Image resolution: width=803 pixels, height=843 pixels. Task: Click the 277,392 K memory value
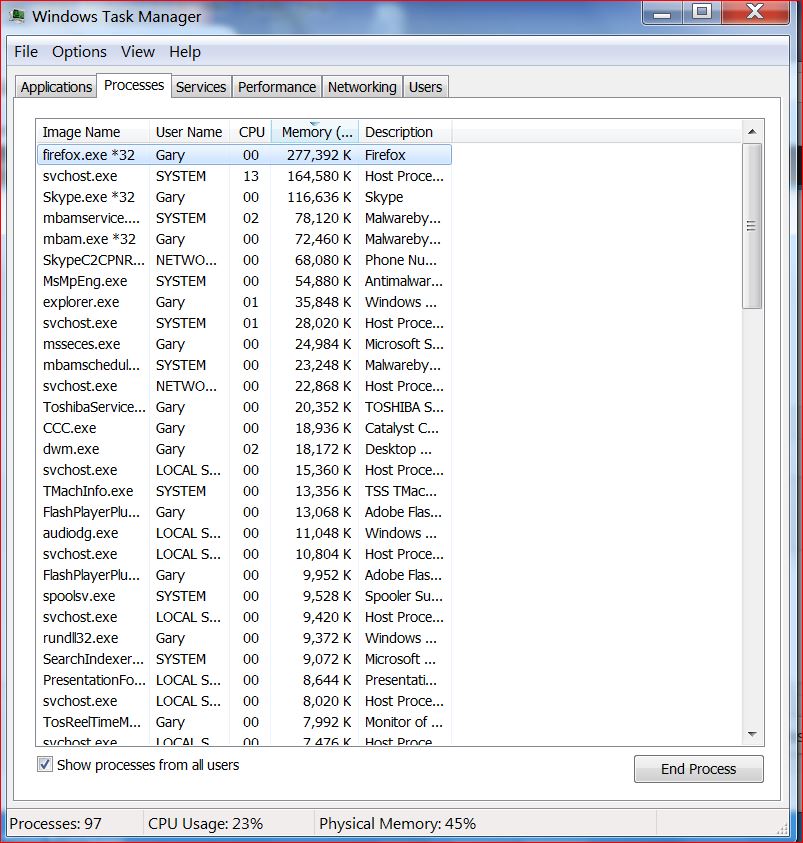click(x=319, y=155)
